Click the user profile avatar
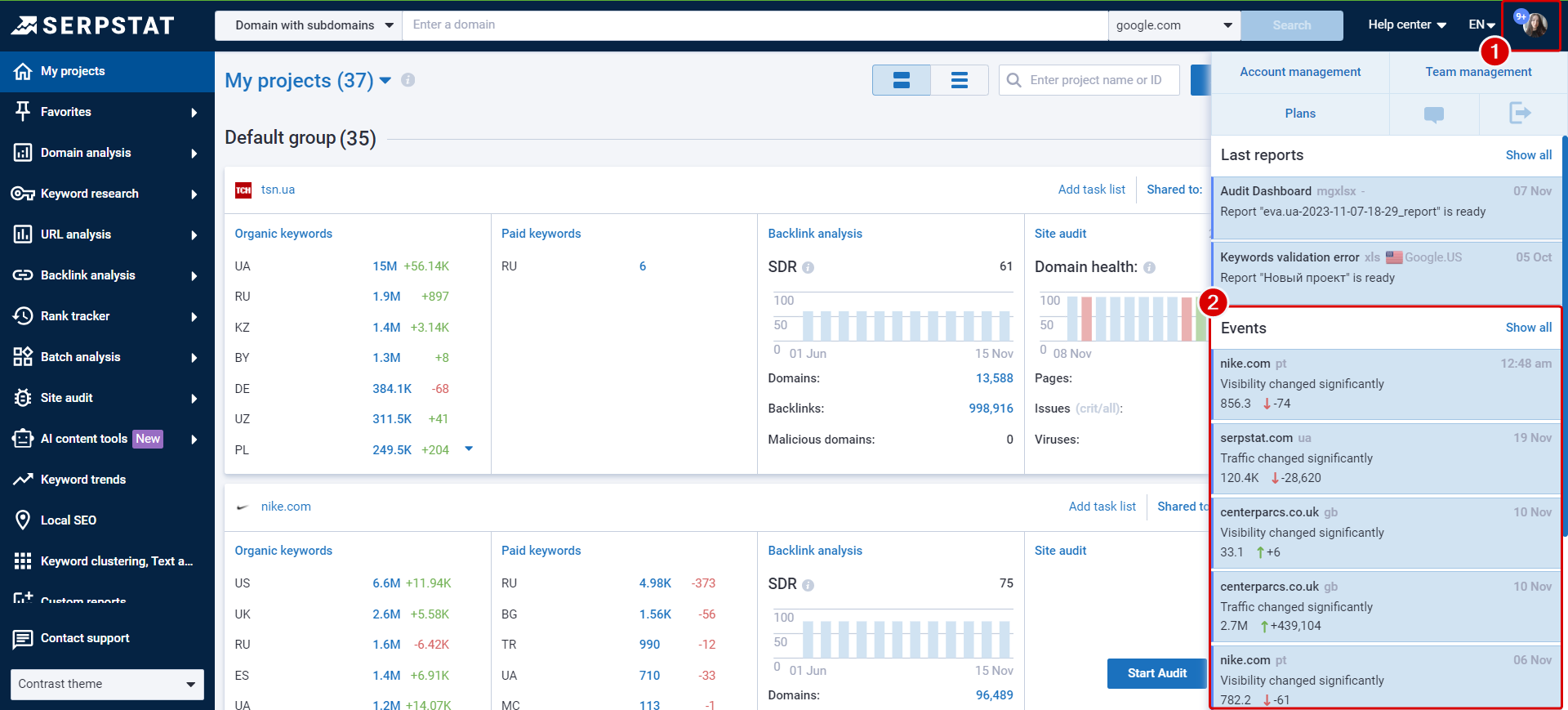 [x=1534, y=25]
